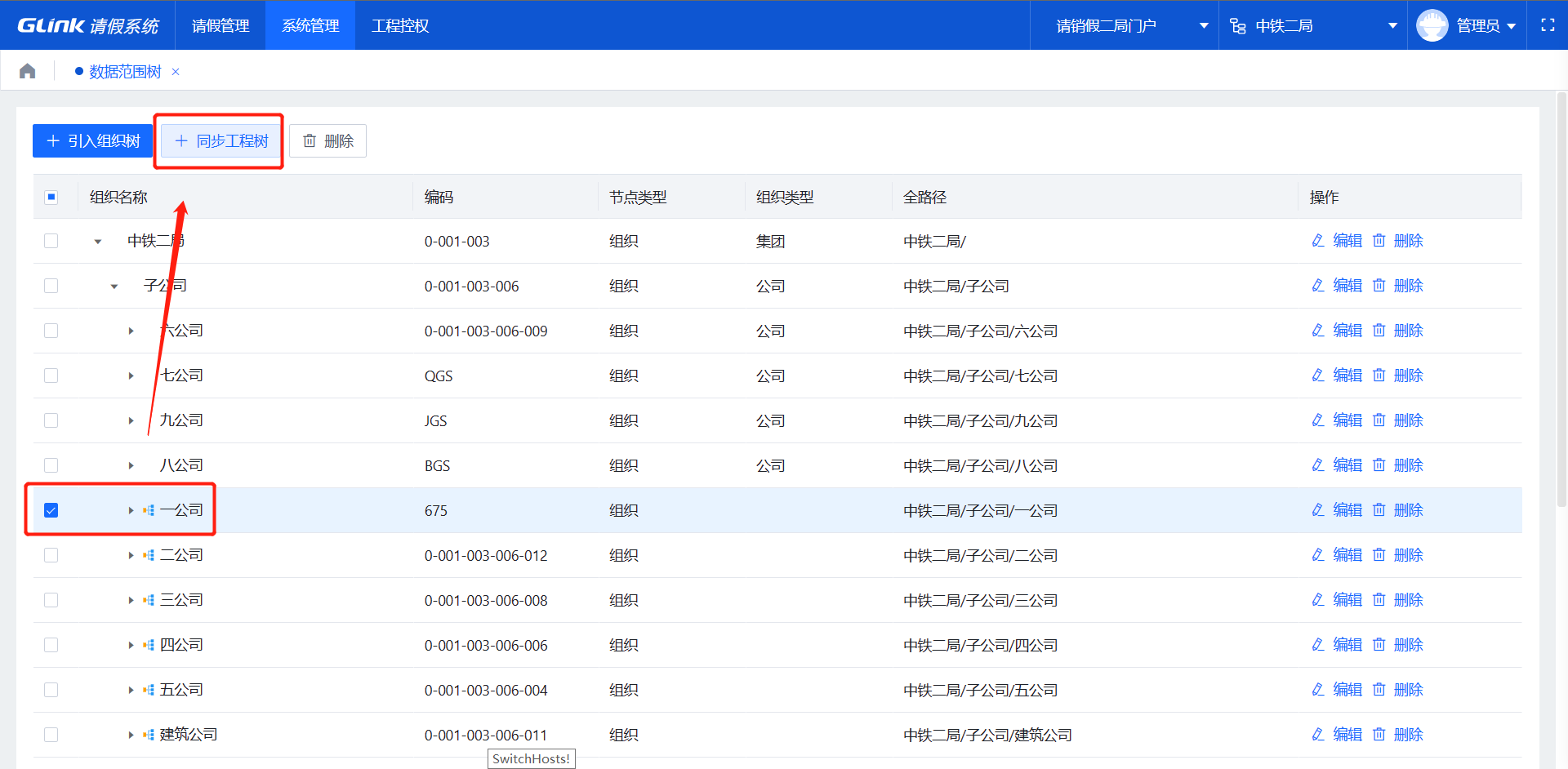Check the box for the 中铁二局 row
The width and height of the screenshot is (1568, 769).
(51, 241)
